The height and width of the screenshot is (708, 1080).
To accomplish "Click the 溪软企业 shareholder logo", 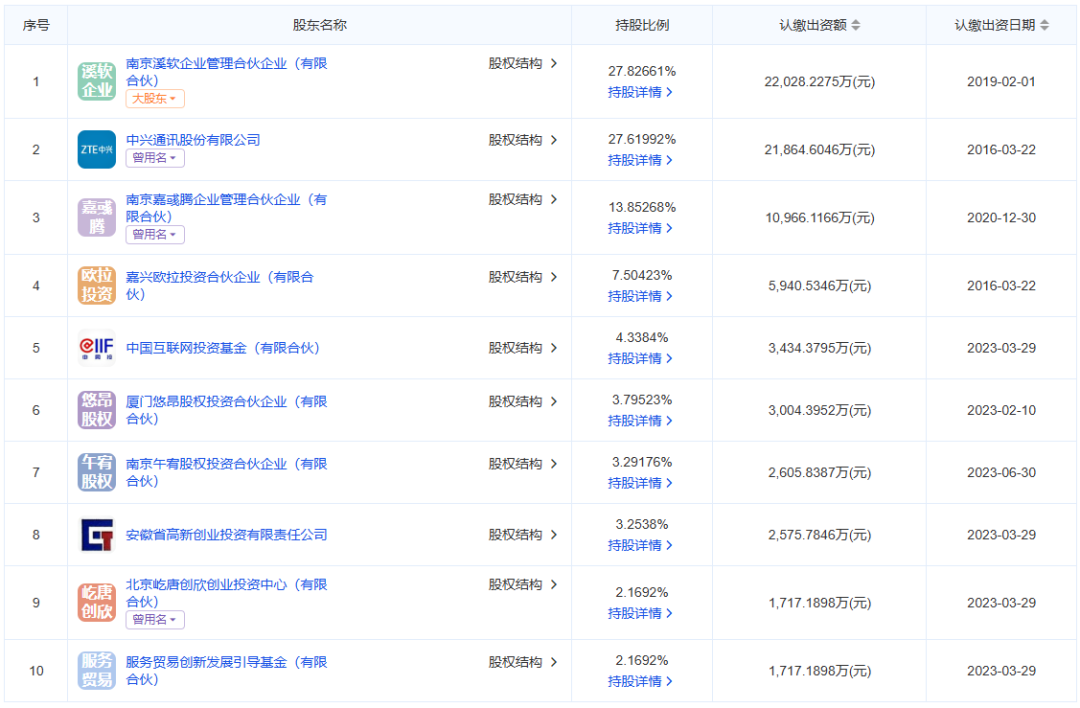I will (x=96, y=81).
